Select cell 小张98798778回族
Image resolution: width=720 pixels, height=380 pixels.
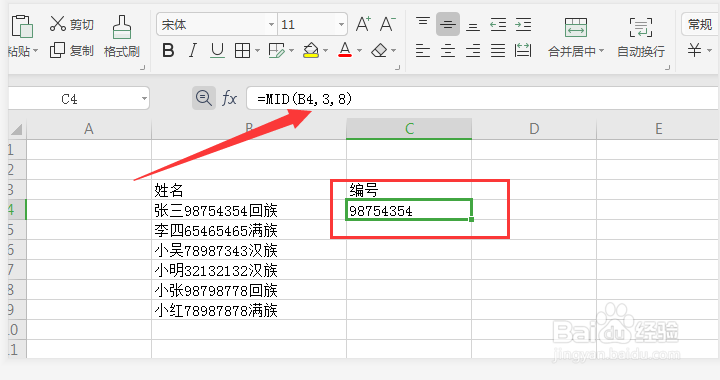click(249, 290)
